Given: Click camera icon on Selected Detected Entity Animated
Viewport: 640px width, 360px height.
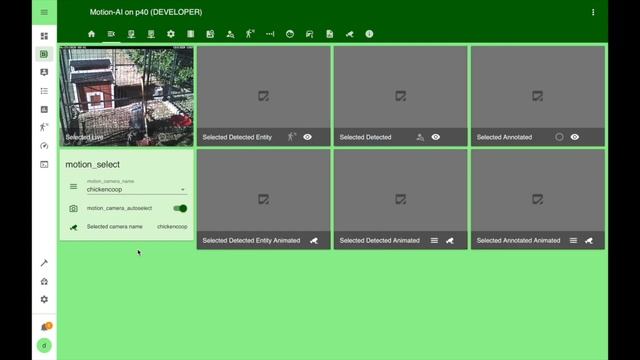Looking at the screenshot, I should pyautogui.click(x=313, y=241).
